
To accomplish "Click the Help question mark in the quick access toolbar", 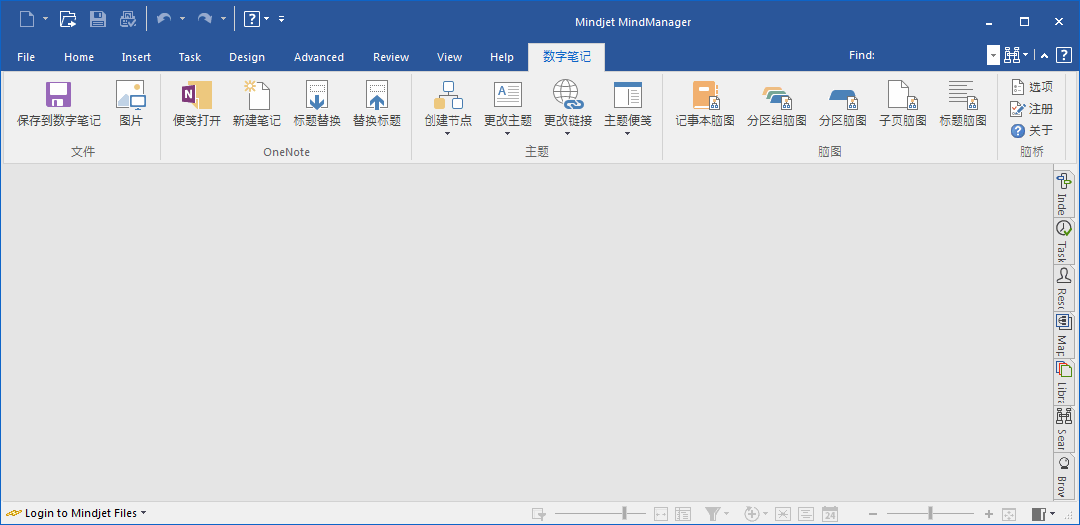I will click(252, 19).
